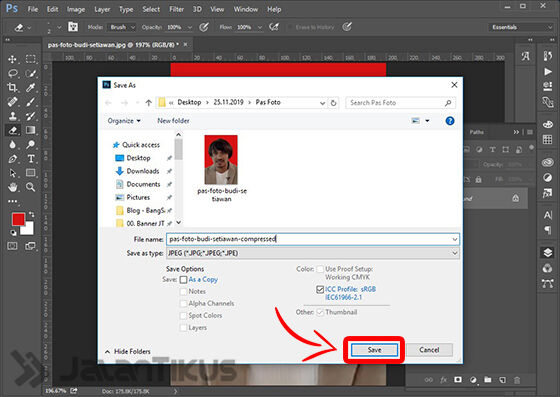Select the History Brush tool
Viewport: 560px width, 397px height.
pyautogui.click(x=31, y=116)
